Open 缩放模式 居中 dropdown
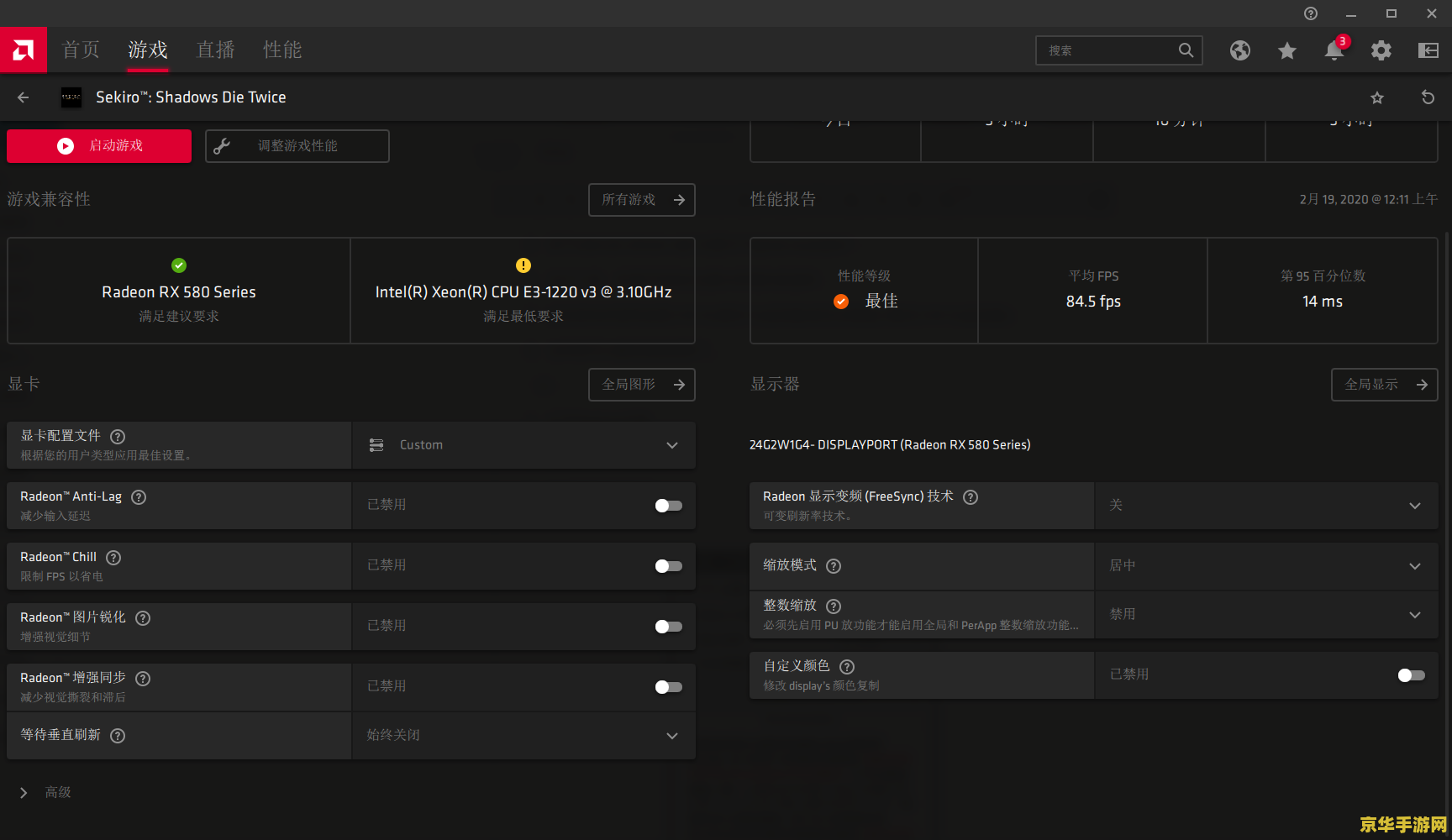 click(x=1266, y=566)
